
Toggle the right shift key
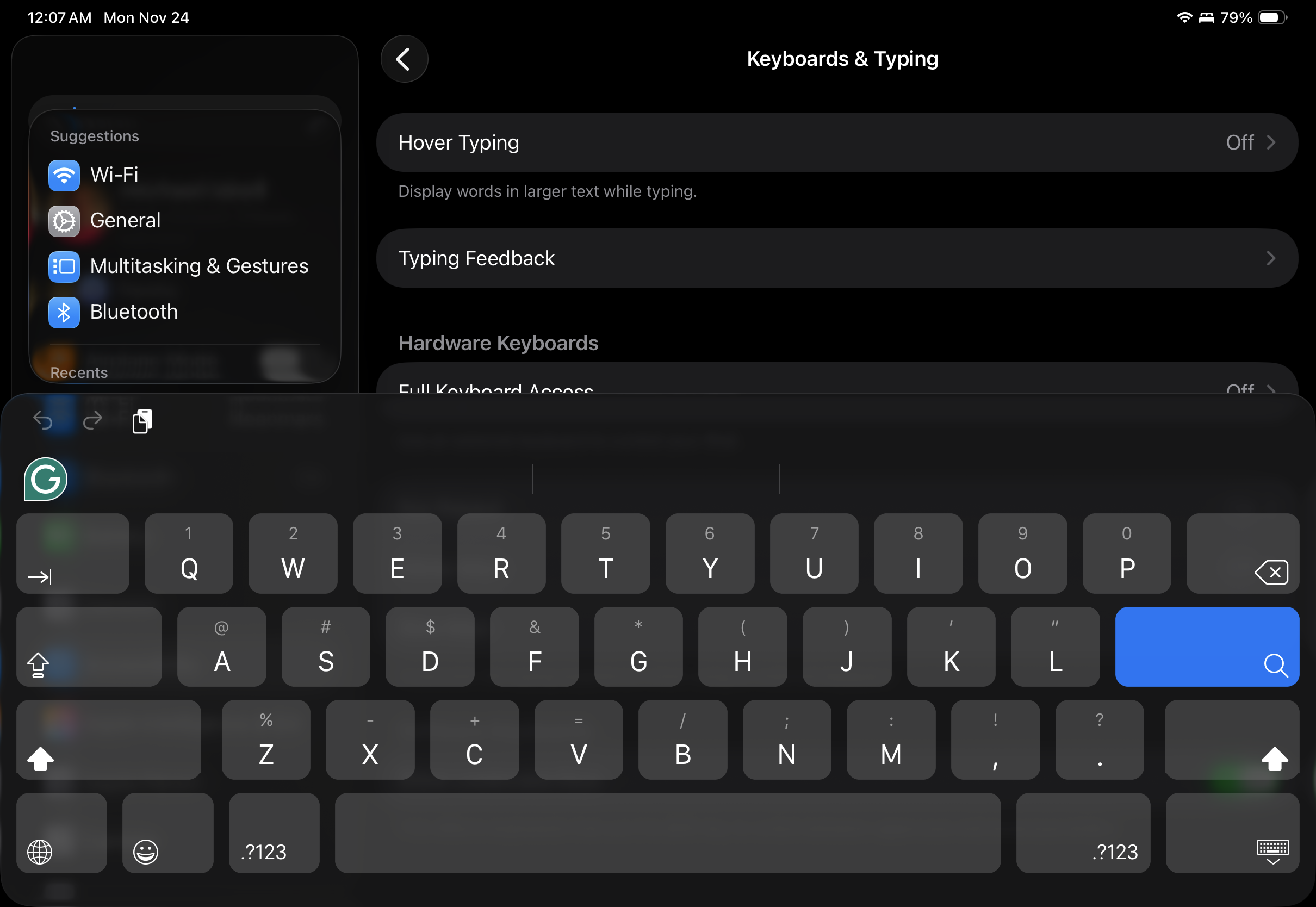[x=1232, y=740]
